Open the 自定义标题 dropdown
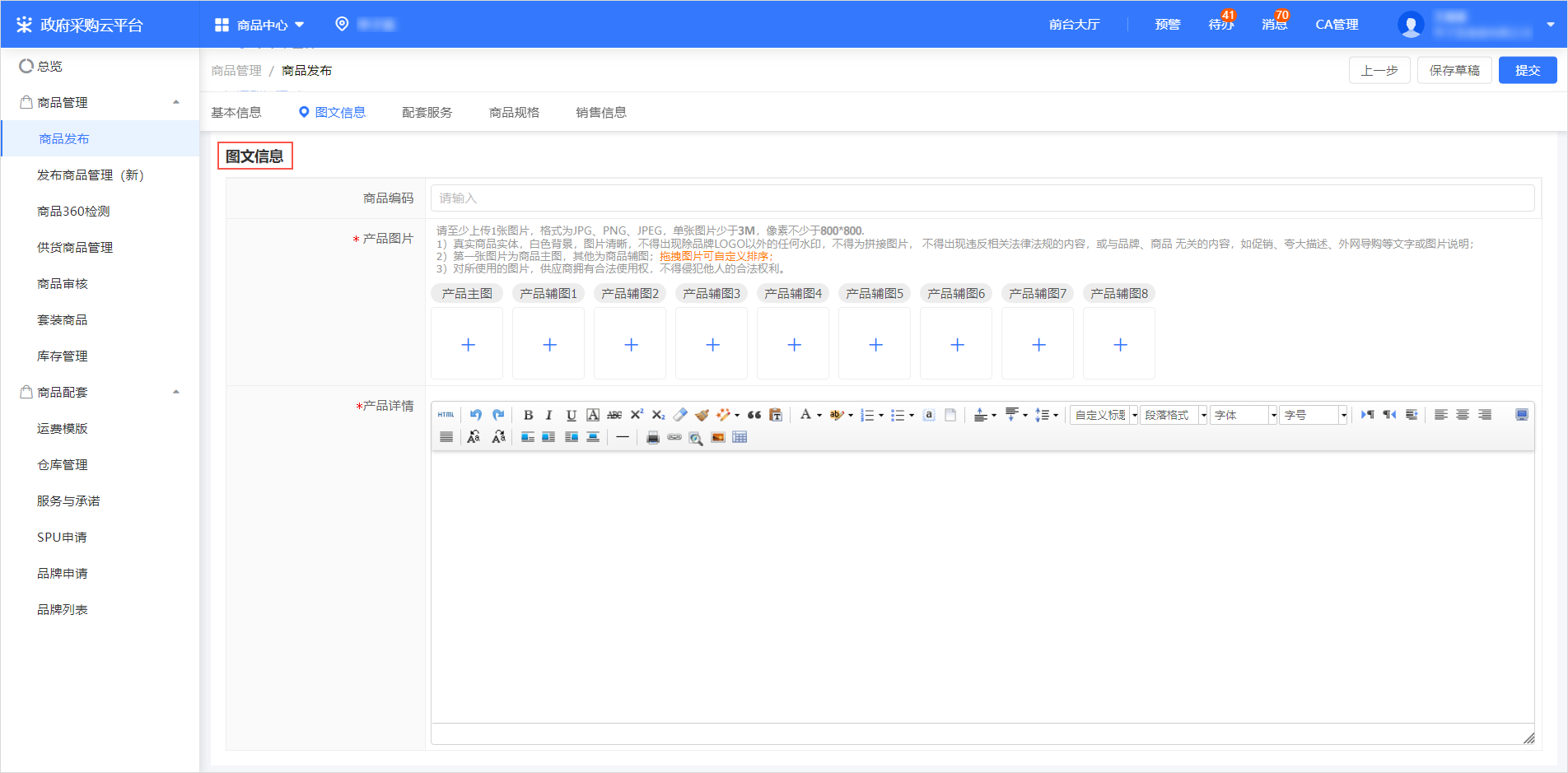Viewport: 1568px width, 773px height. (1104, 415)
